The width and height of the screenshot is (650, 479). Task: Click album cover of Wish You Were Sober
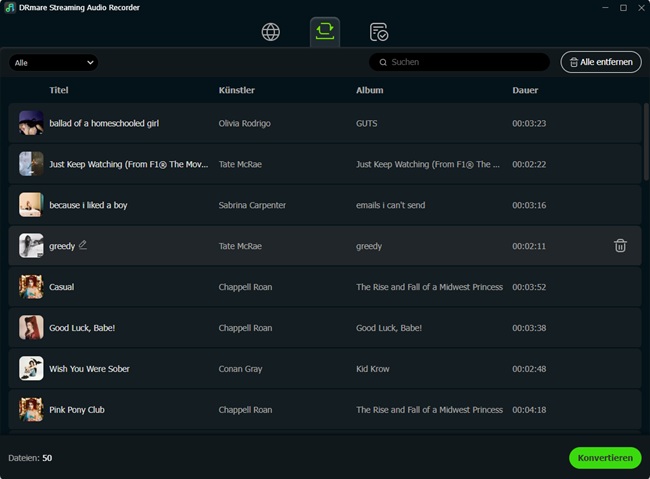click(31, 368)
